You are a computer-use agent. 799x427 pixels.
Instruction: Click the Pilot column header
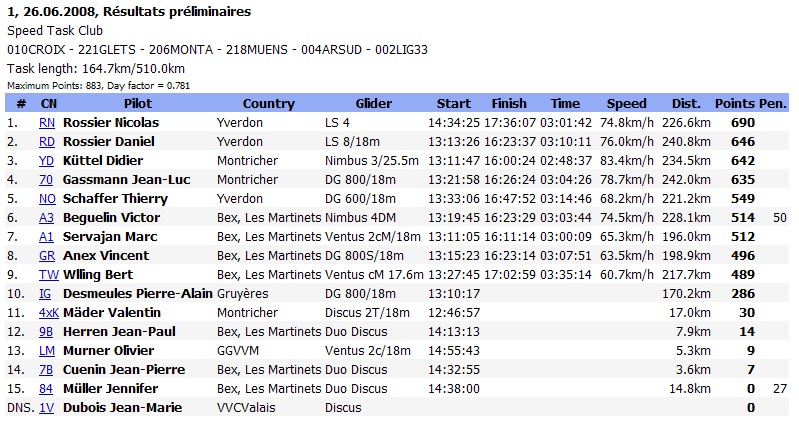tap(137, 103)
